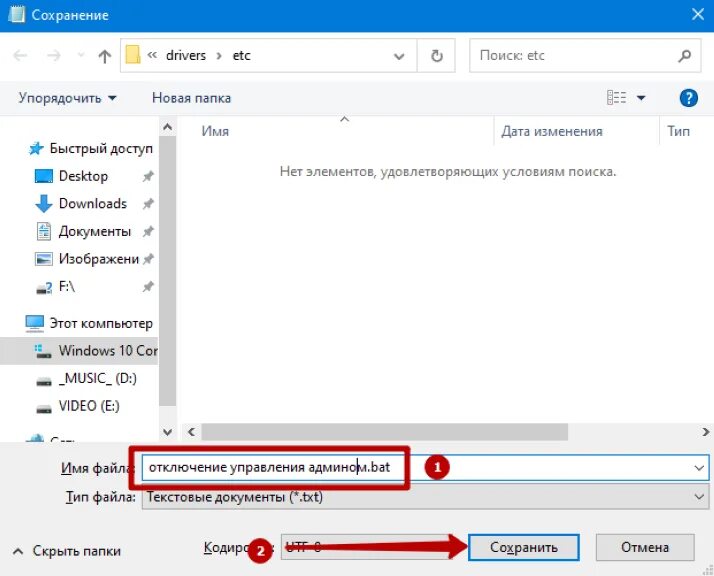This screenshot has height=576, width=714.
Task: Click the scroll-up arrow of the navigation pane
Action: tap(168, 127)
